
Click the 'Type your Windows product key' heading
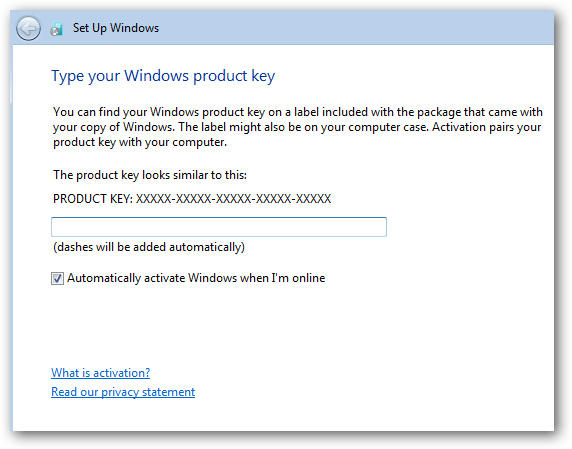pos(163,76)
